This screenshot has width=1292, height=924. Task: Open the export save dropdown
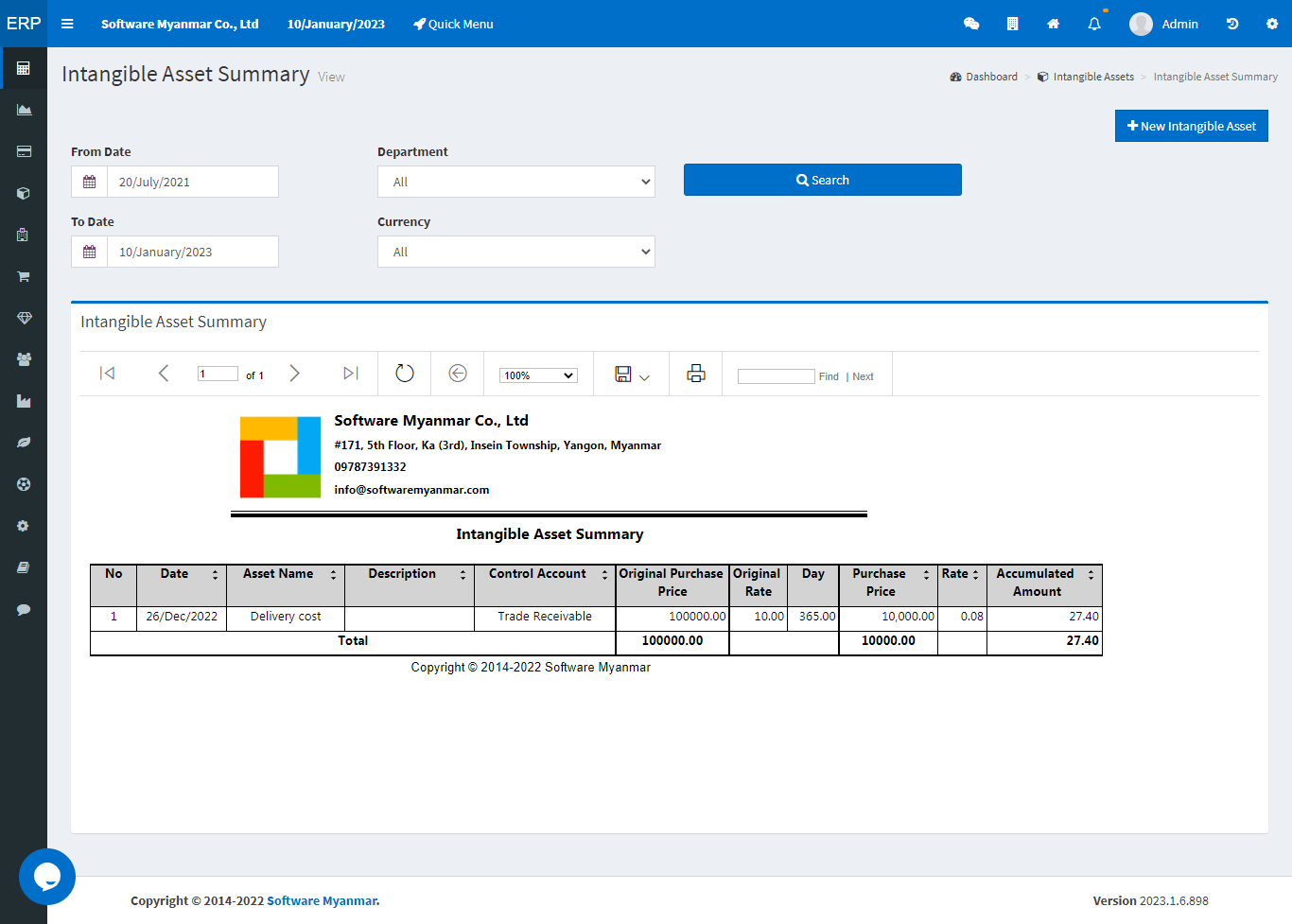tap(632, 375)
